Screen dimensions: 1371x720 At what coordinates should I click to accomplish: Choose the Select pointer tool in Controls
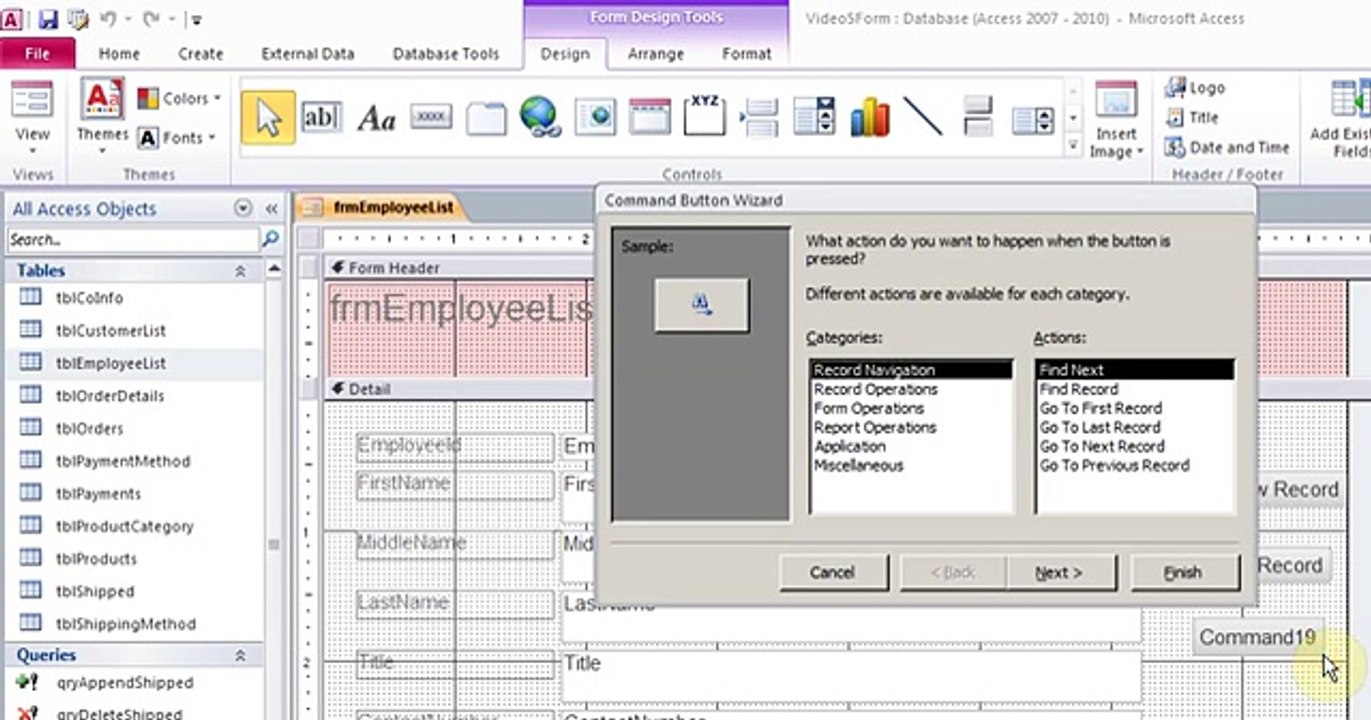click(268, 117)
